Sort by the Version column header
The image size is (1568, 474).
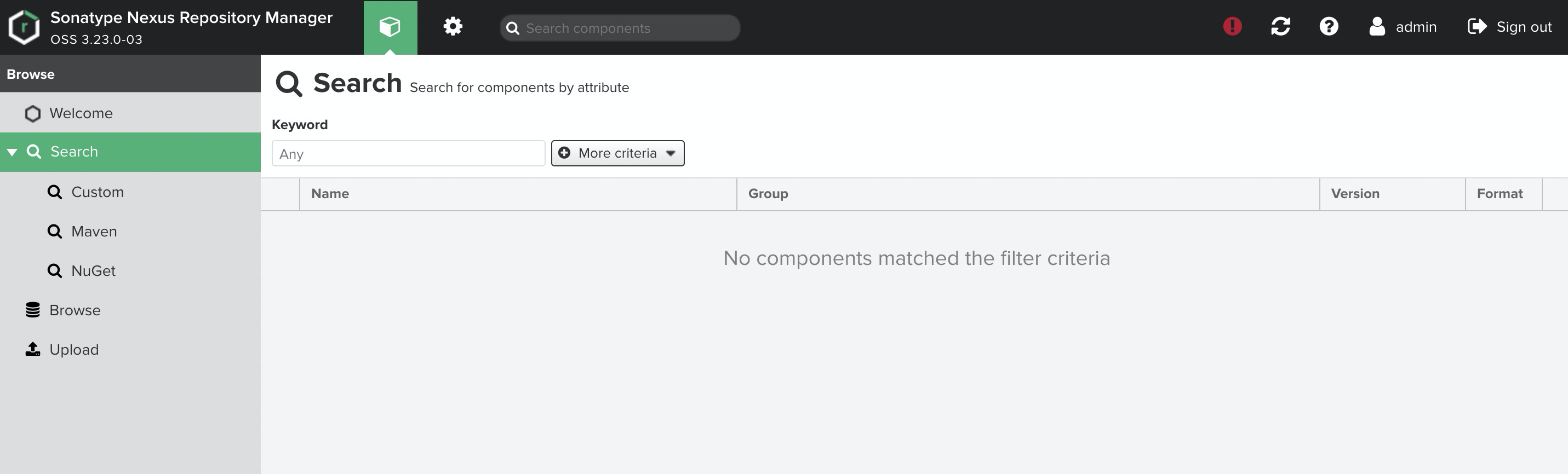coord(1355,194)
